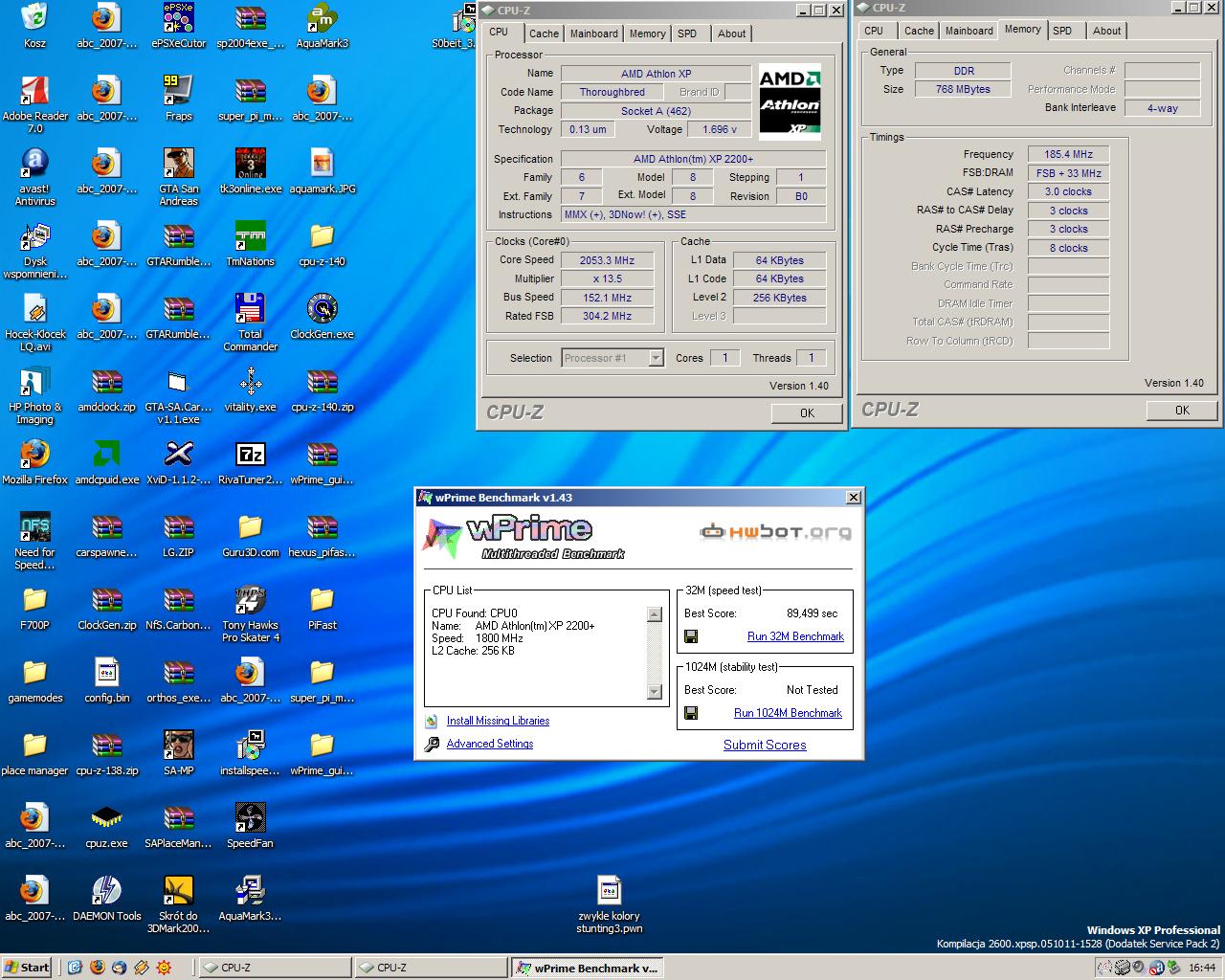Open the SA-MP desktop shortcut
1225x980 pixels.
click(178, 753)
